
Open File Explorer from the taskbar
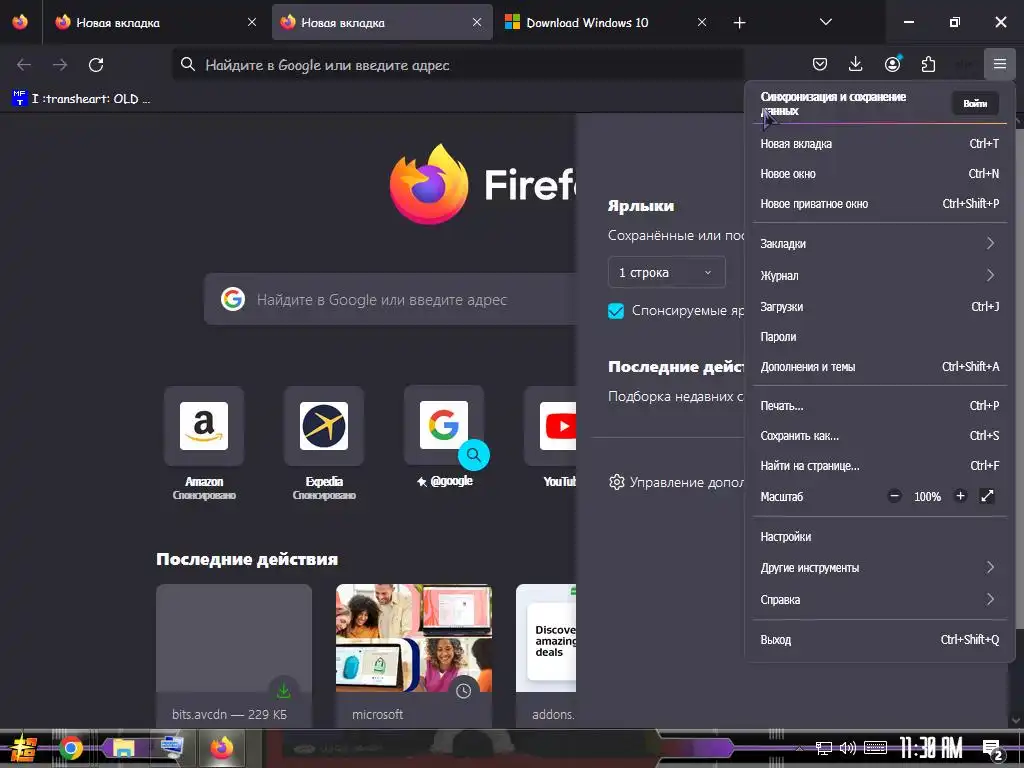pyautogui.click(x=123, y=748)
